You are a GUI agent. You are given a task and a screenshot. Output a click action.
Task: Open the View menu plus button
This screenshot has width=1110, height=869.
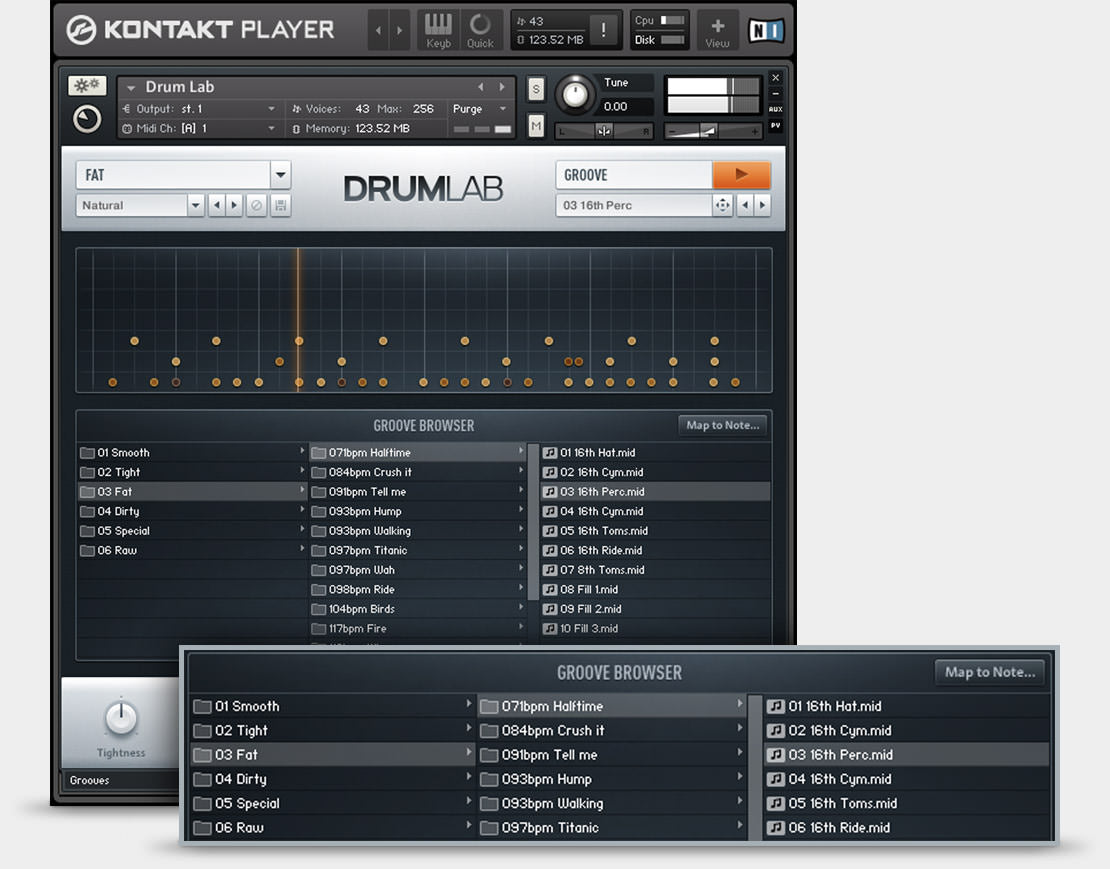717,30
